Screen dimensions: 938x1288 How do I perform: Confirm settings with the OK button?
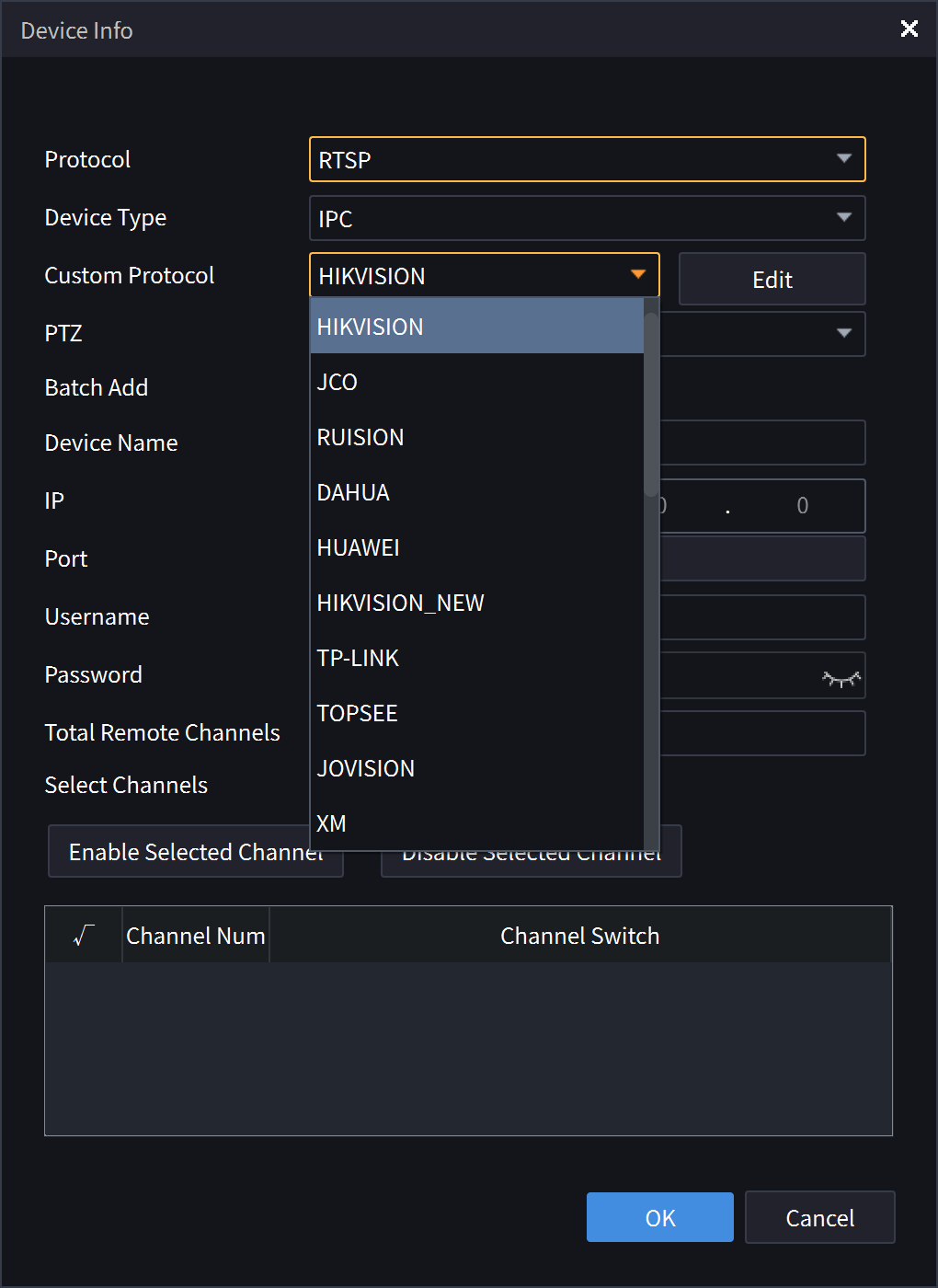(659, 1216)
